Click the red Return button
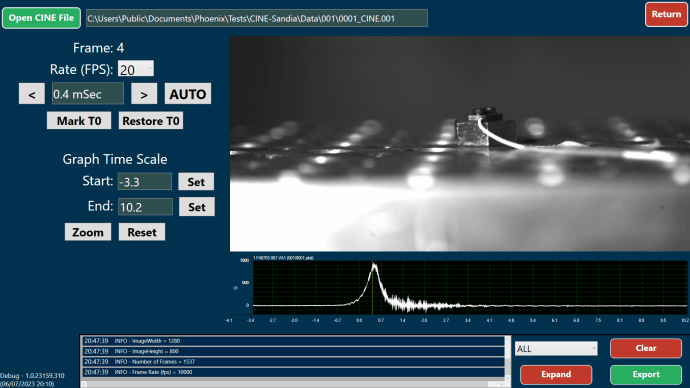 (666, 15)
